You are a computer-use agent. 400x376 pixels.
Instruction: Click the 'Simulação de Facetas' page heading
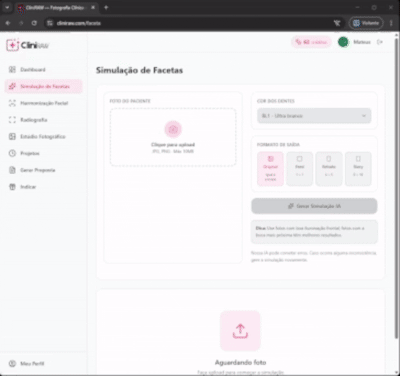point(139,70)
